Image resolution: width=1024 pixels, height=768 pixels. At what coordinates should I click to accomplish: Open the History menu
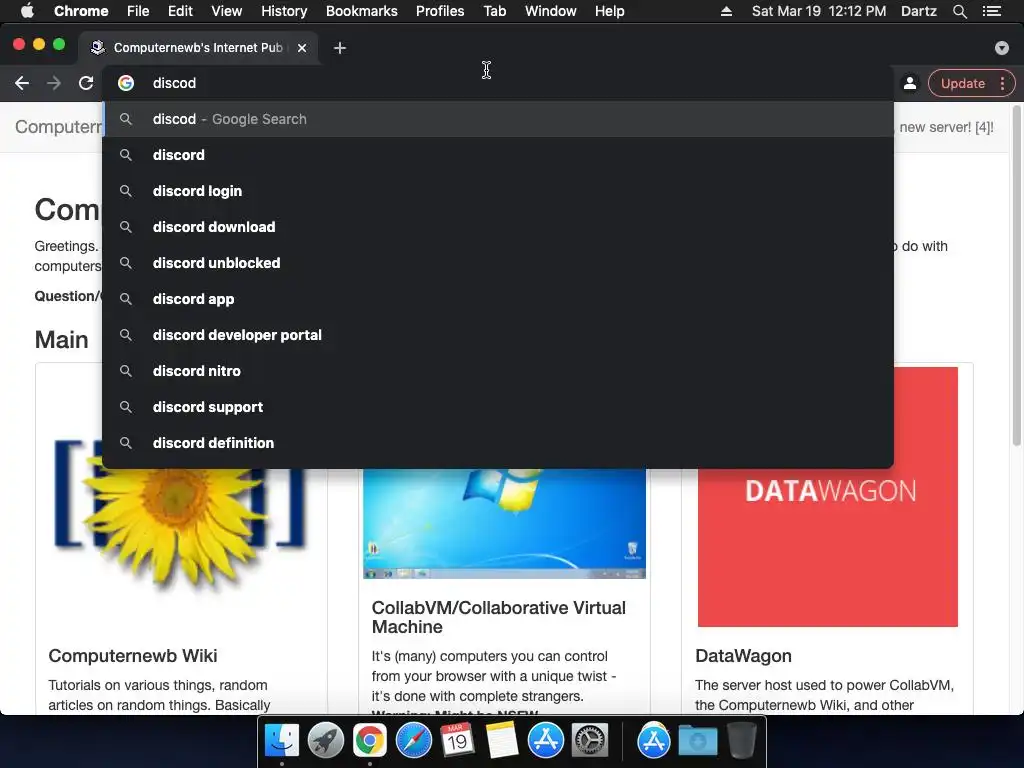pos(284,11)
